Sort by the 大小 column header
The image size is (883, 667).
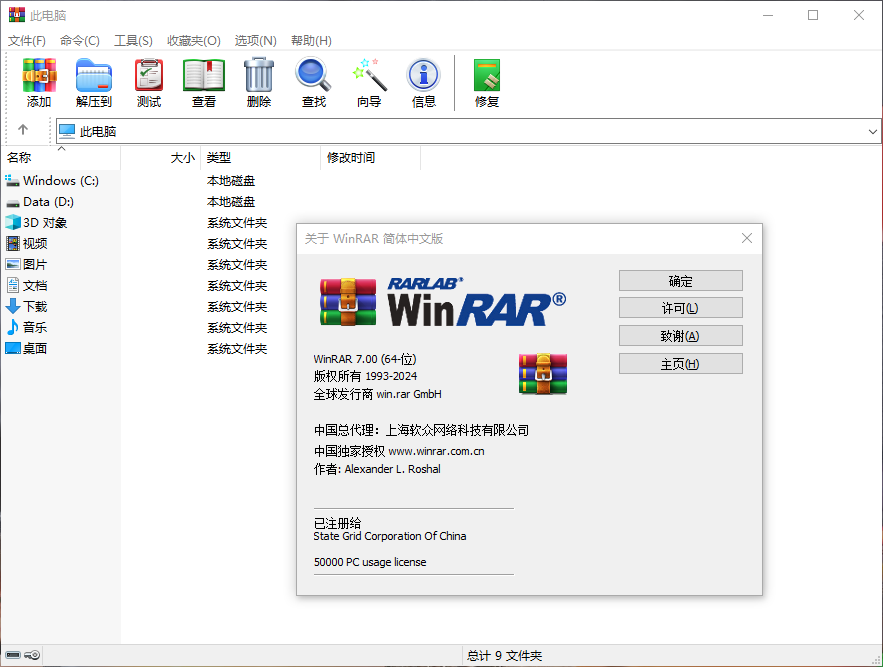(x=160, y=158)
